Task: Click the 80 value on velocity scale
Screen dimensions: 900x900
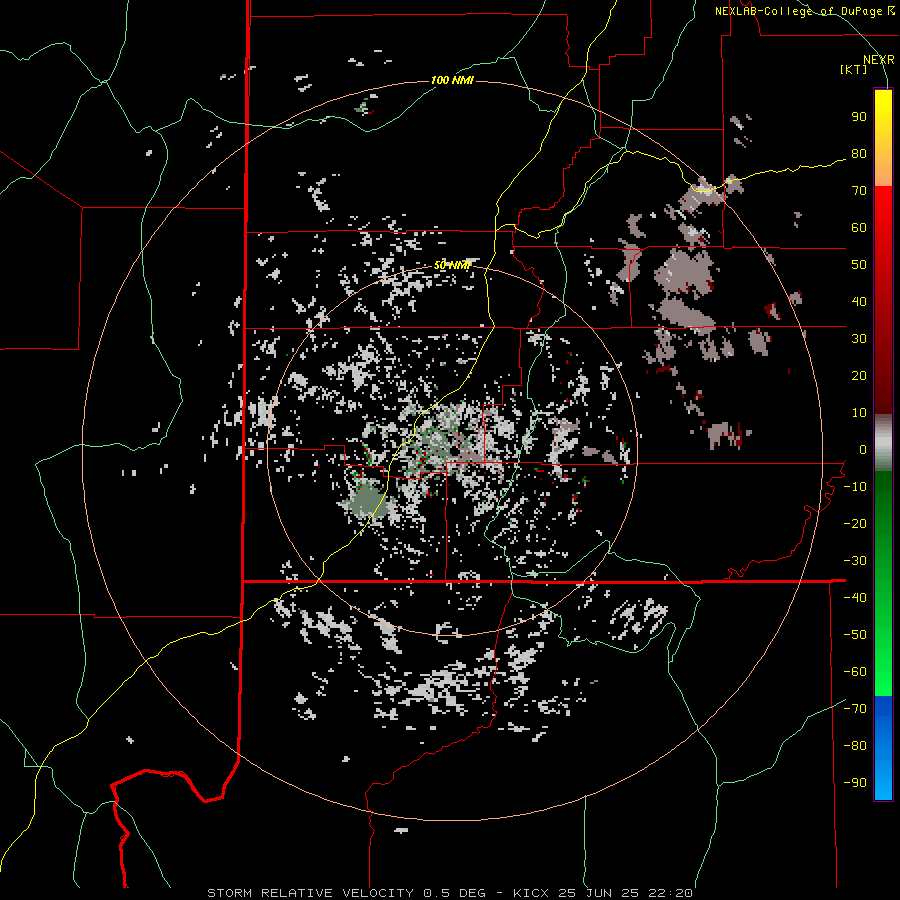Action: [859, 154]
